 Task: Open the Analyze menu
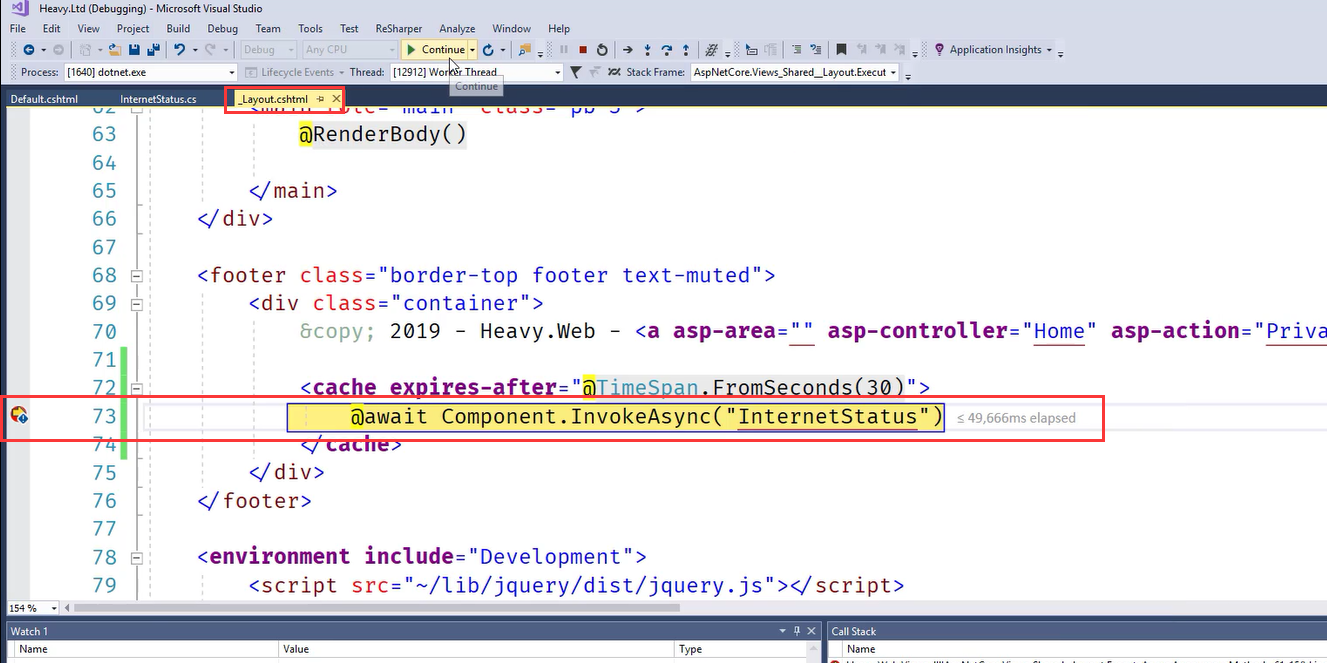(x=457, y=29)
